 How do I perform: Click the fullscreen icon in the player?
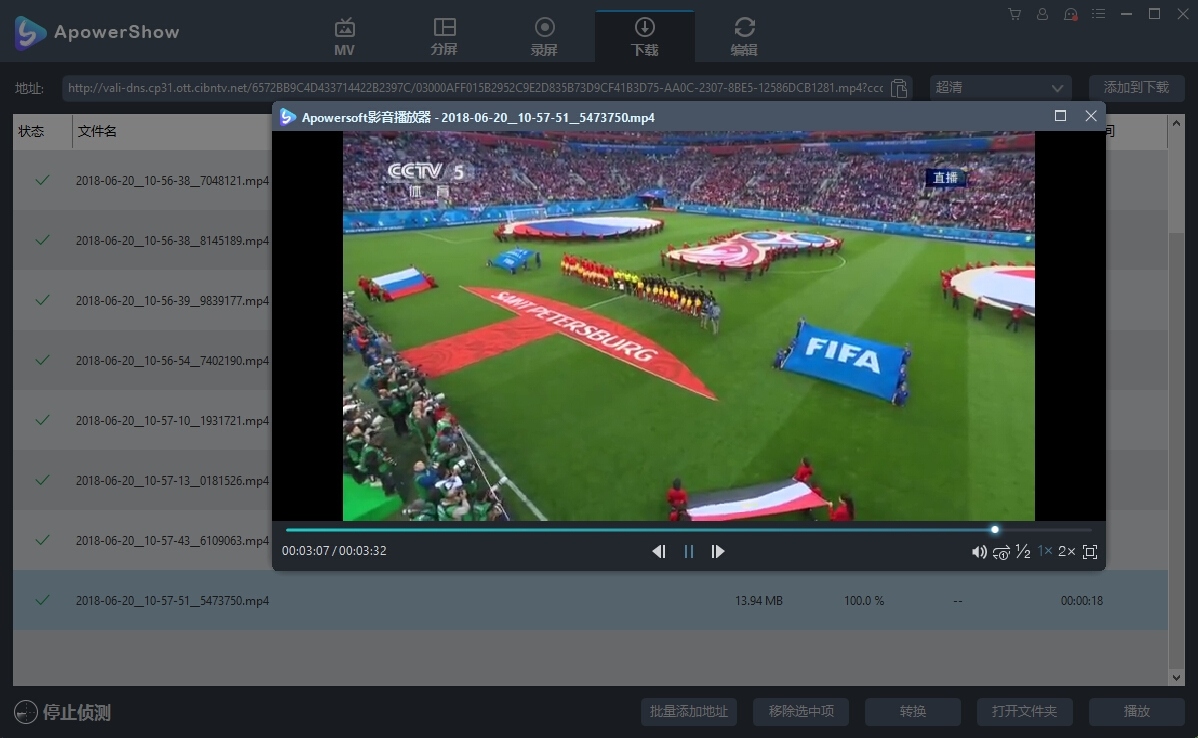[1089, 551]
